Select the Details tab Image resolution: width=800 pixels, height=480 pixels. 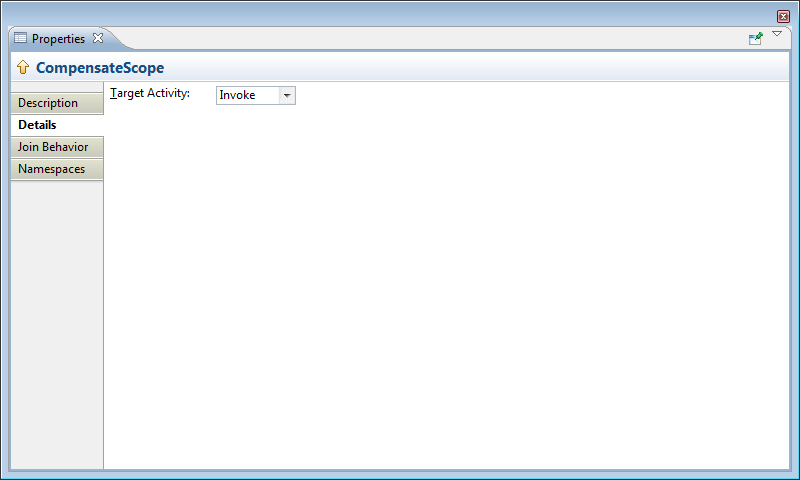click(x=57, y=125)
